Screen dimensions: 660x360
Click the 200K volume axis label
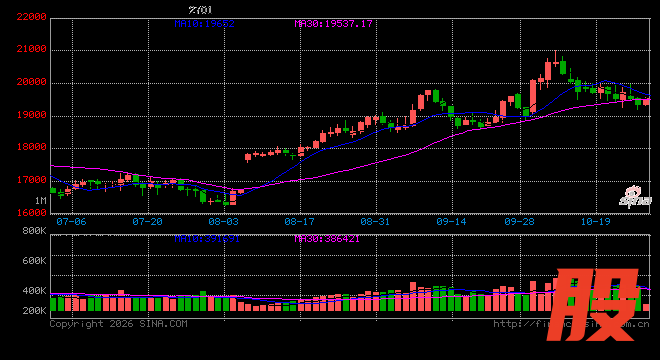(x=35, y=311)
